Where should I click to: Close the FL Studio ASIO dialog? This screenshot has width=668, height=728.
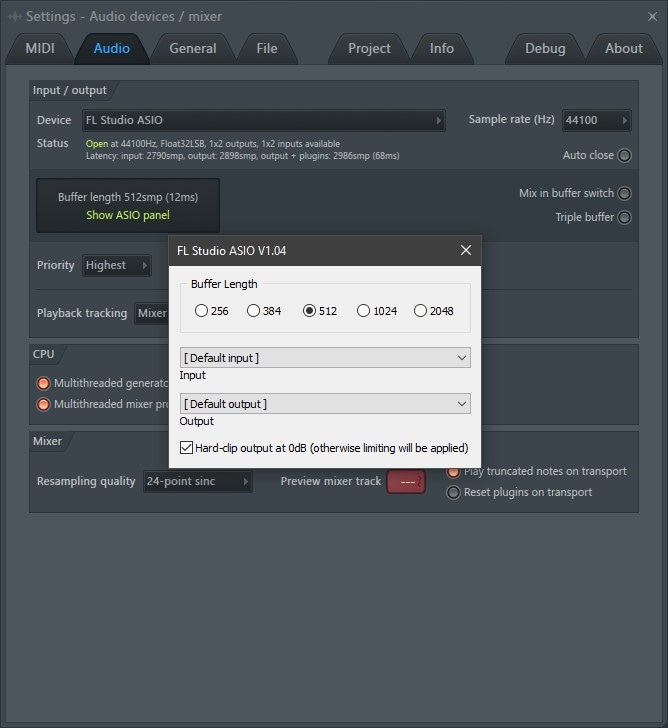[466, 250]
